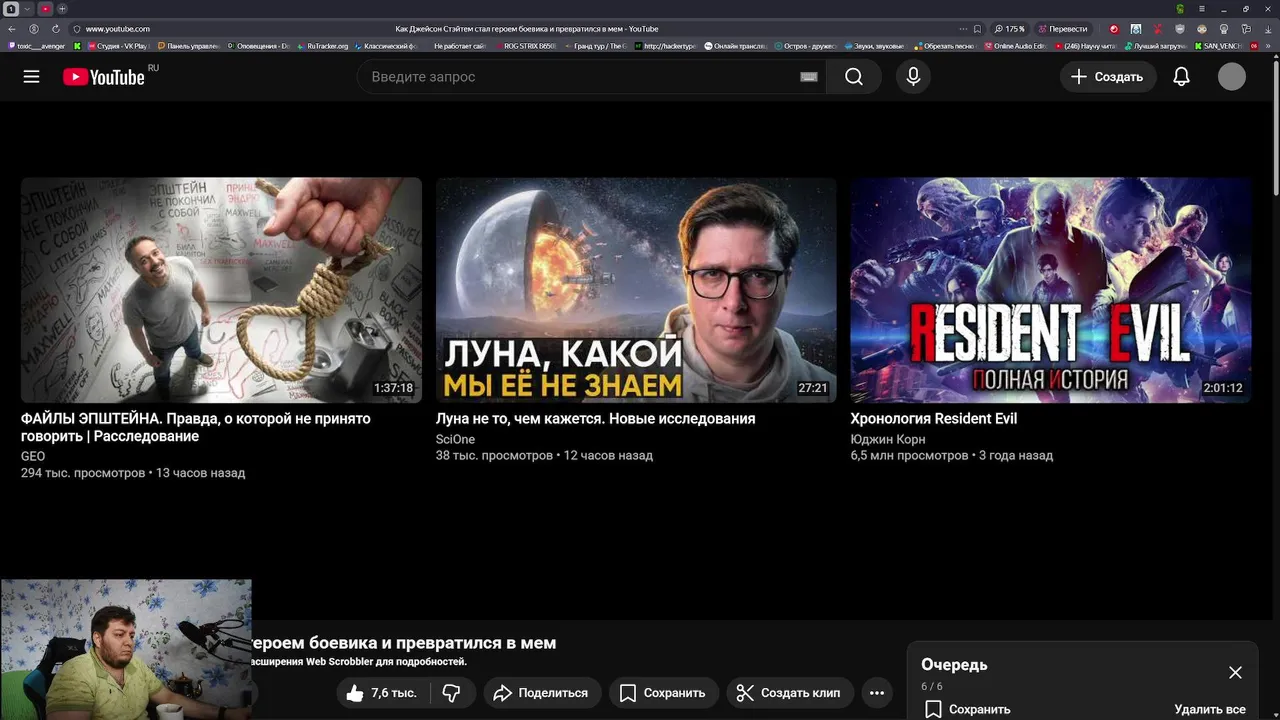
Task: Like the video with 7,6 тыс.
Action: pyautogui.click(x=381, y=693)
